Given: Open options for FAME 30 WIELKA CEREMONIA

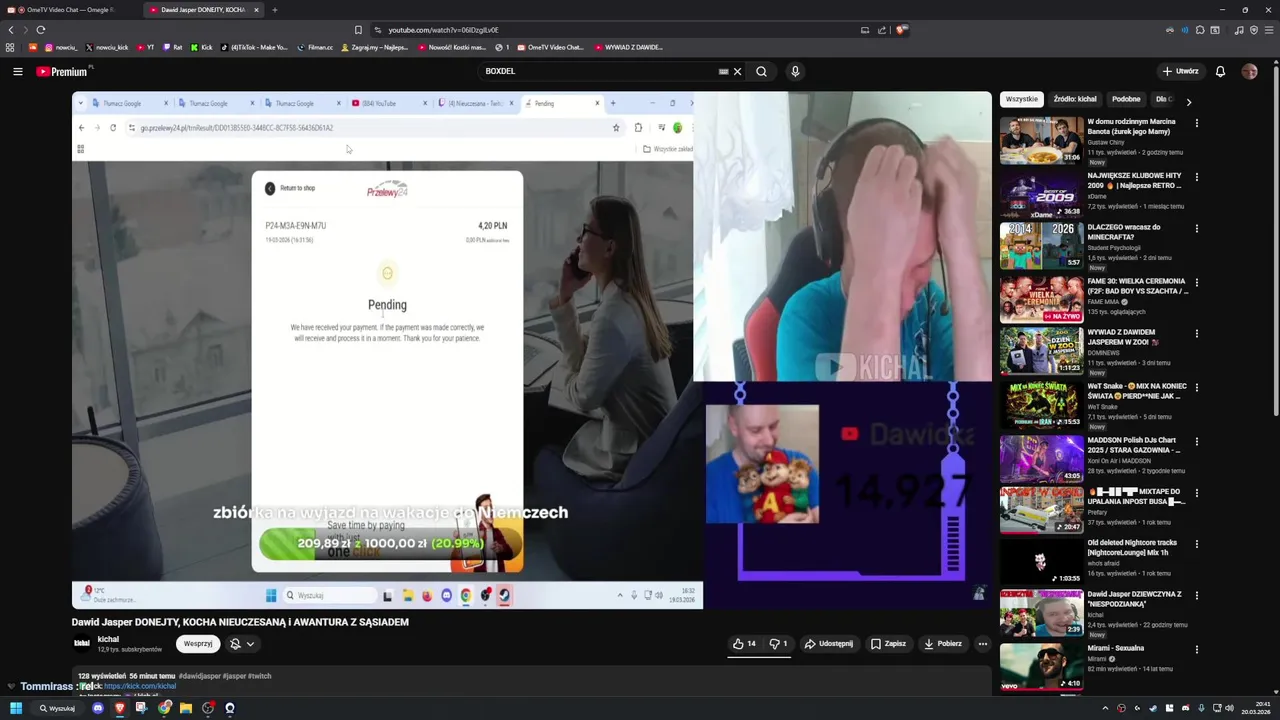Looking at the screenshot, I should click(1196, 283).
